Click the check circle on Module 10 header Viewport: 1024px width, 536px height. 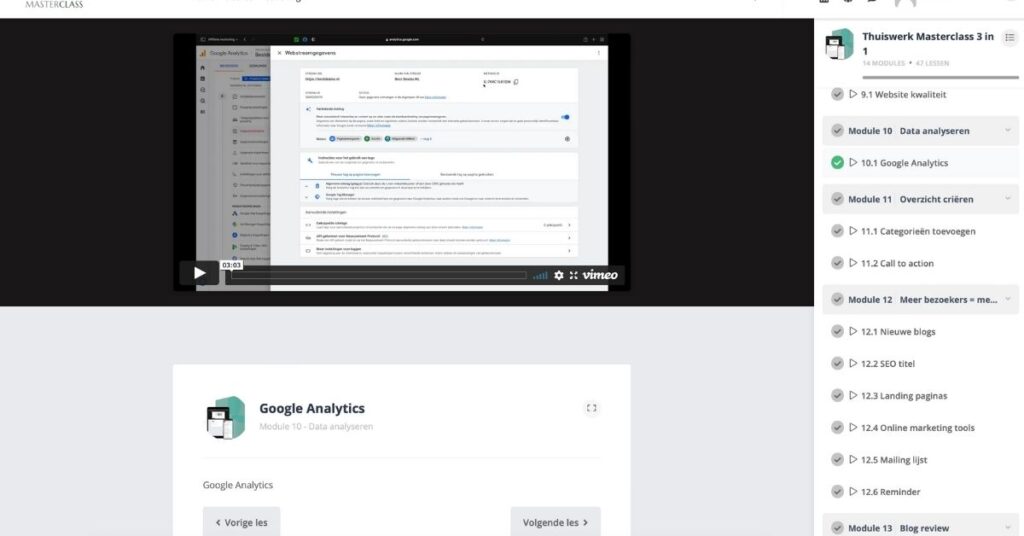point(837,131)
